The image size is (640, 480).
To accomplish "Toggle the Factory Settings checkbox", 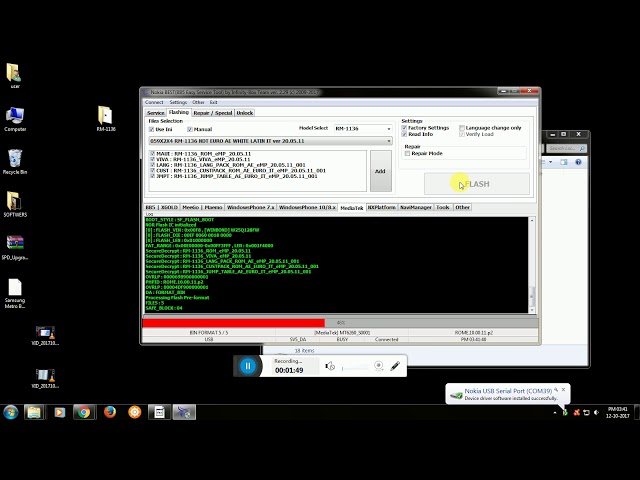I will click(404, 128).
